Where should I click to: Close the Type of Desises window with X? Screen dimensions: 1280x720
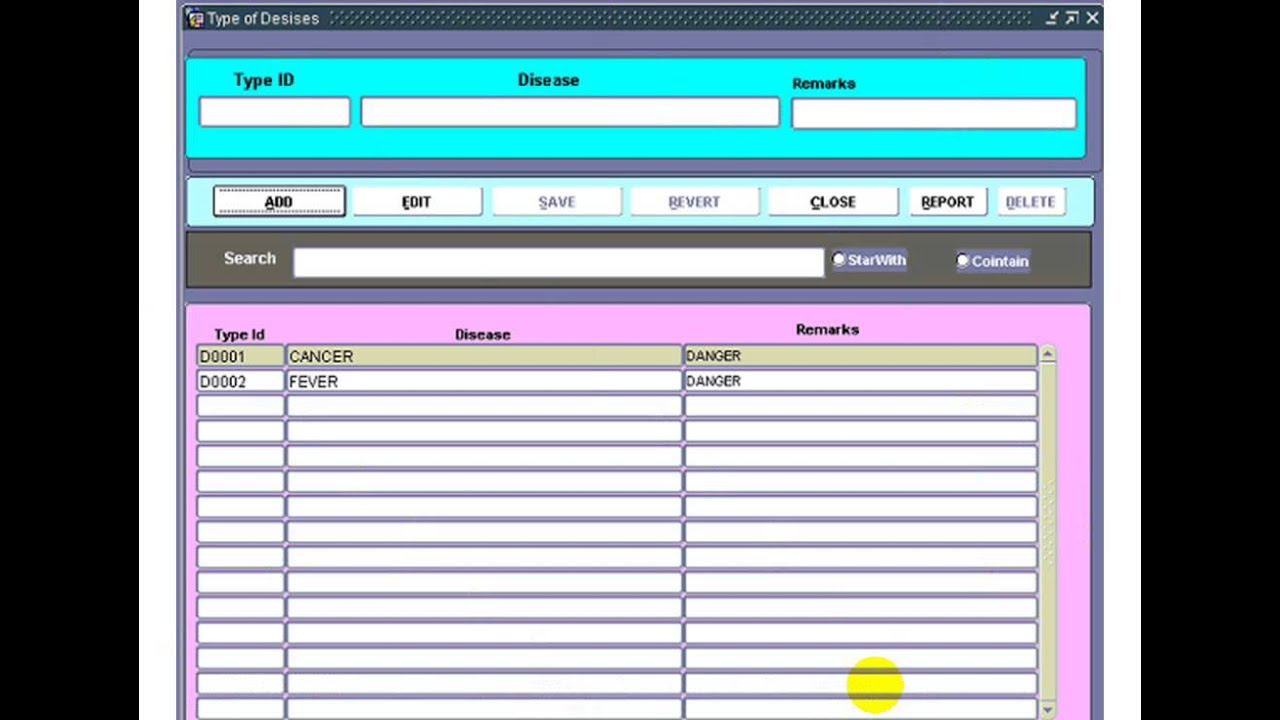tap(1092, 18)
